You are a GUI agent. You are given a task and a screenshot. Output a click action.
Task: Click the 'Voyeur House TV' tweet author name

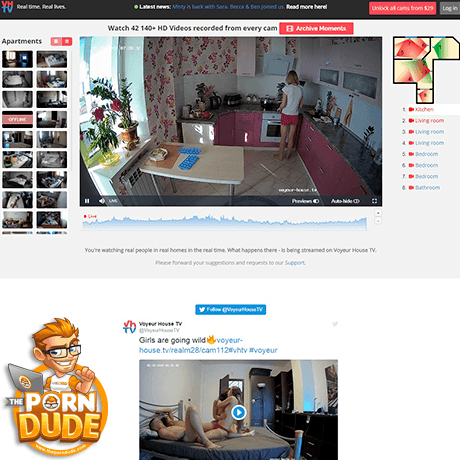click(x=160, y=324)
